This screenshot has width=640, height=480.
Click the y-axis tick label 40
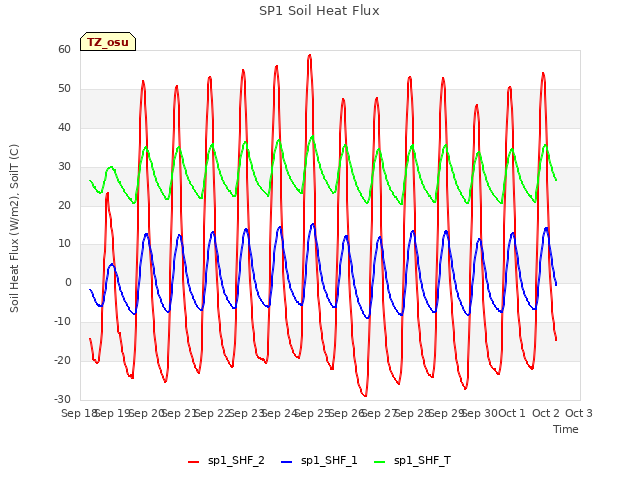point(64,127)
